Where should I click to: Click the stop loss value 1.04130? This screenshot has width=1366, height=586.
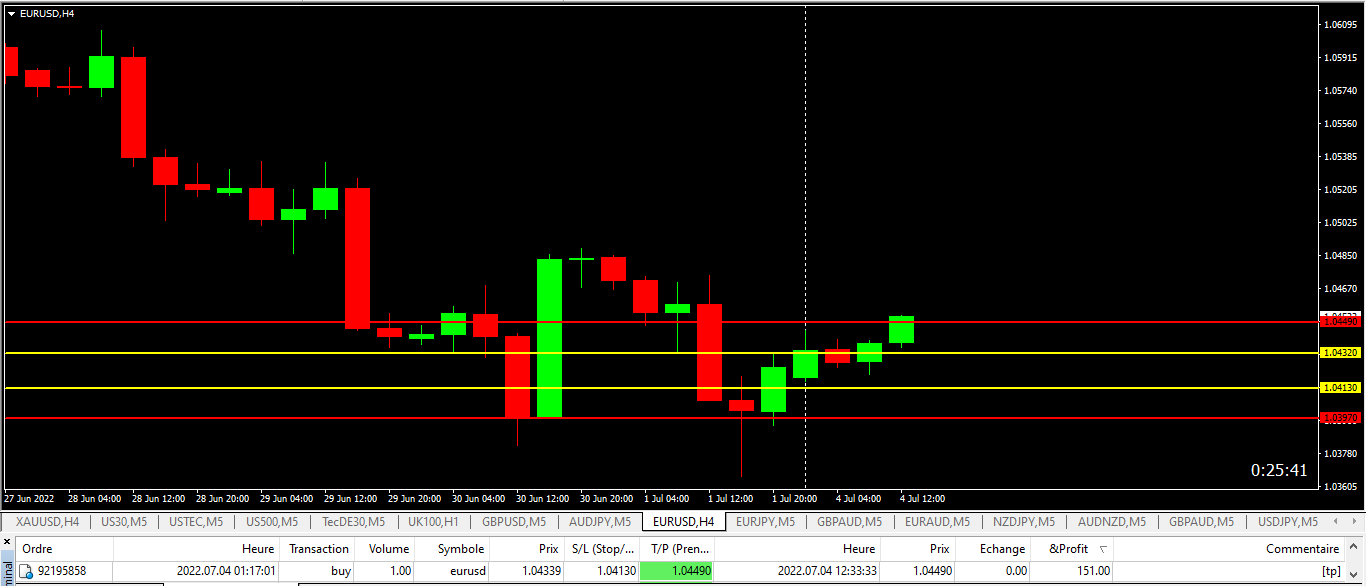pos(616,571)
